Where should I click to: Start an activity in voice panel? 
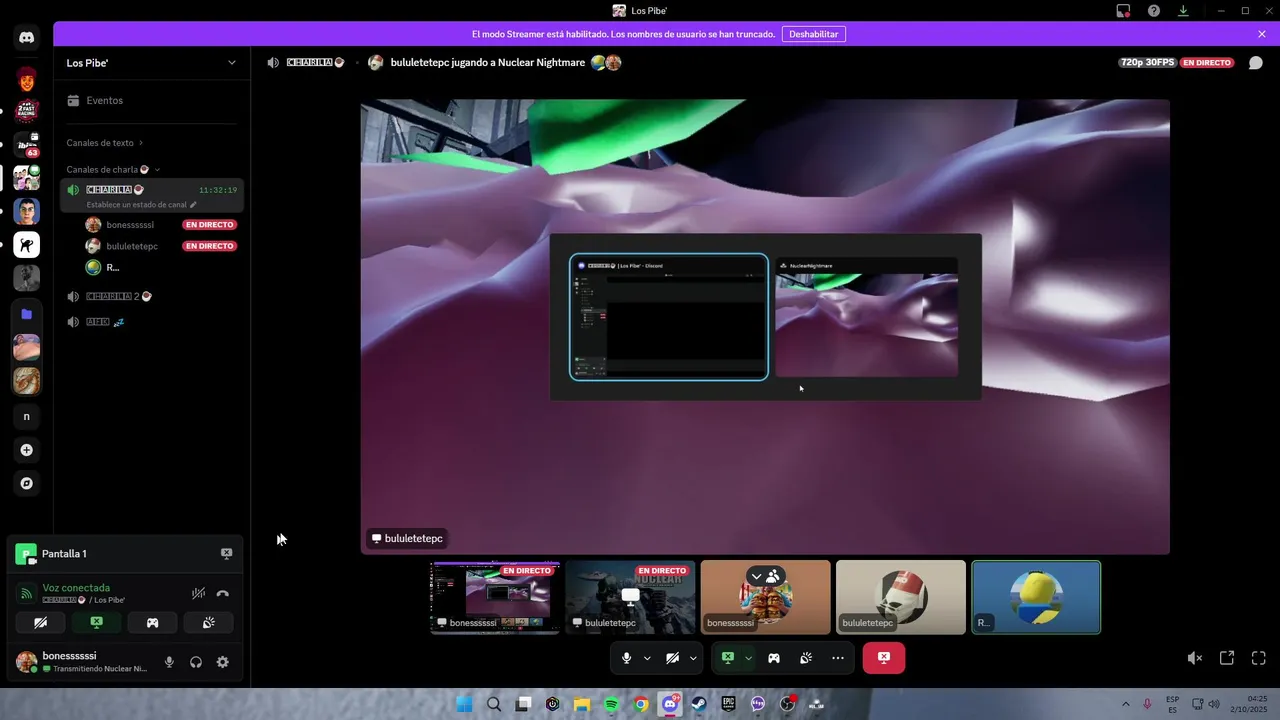pos(152,622)
